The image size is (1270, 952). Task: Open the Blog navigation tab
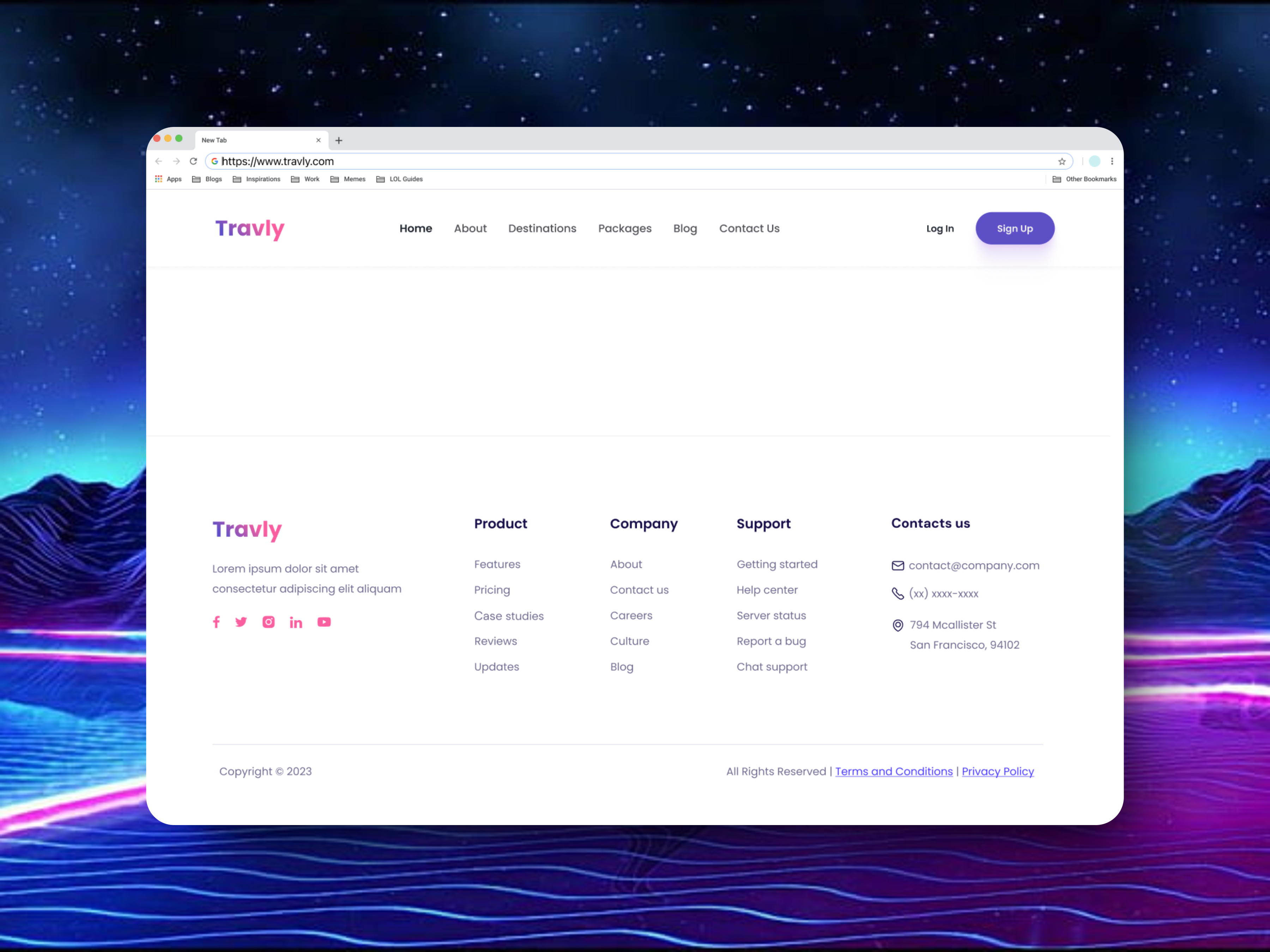click(x=684, y=228)
